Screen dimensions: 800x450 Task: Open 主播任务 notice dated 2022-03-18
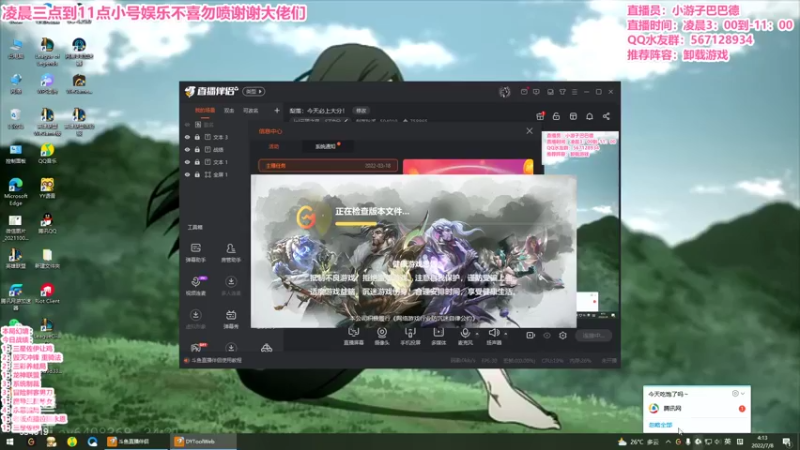tap(328, 166)
